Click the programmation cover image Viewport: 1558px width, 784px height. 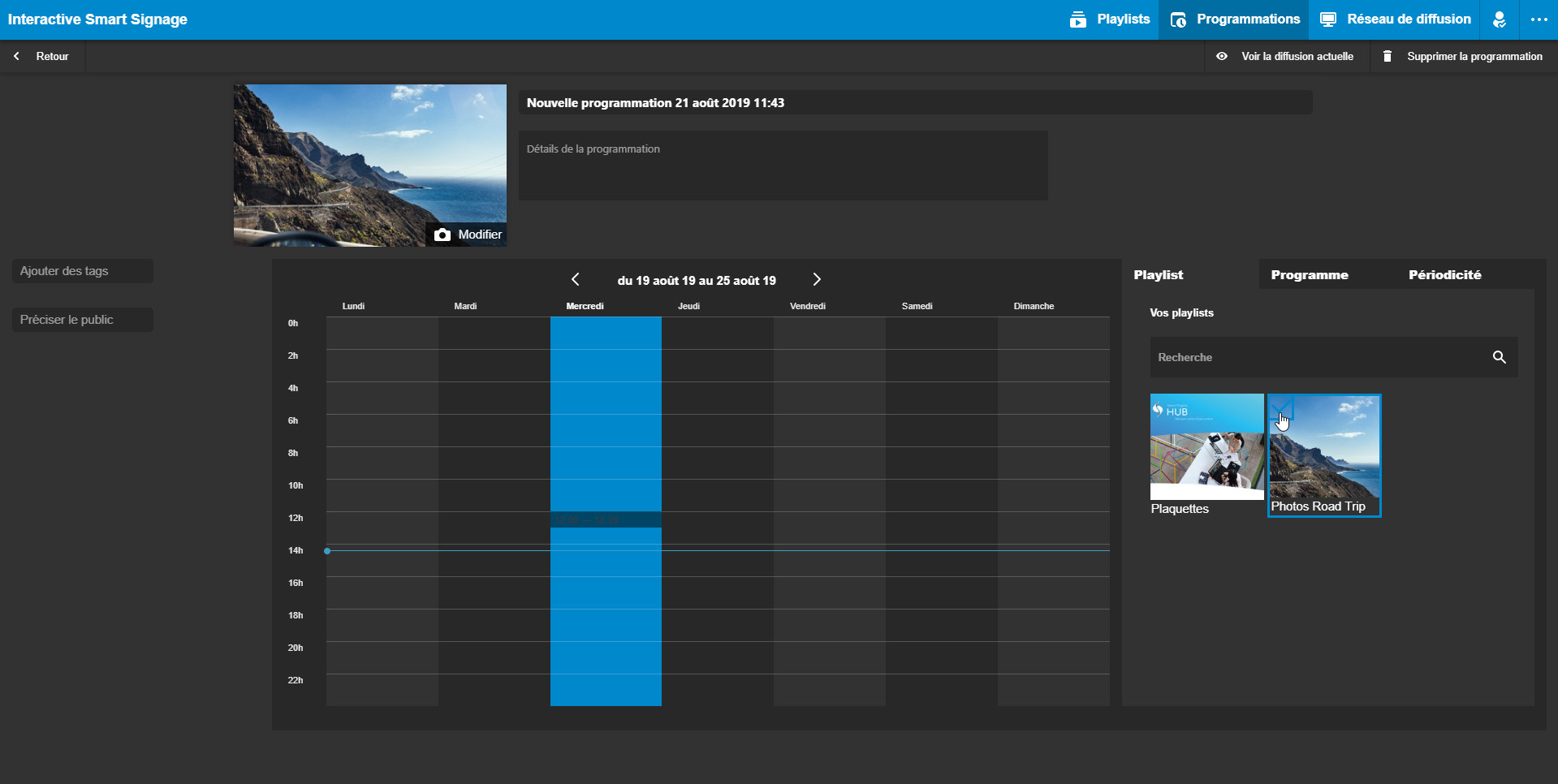click(x=370, y=166)
